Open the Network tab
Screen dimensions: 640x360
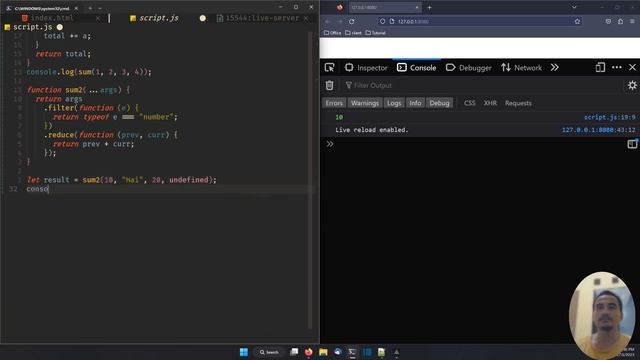pyautogui.click(x=522, y=68)
